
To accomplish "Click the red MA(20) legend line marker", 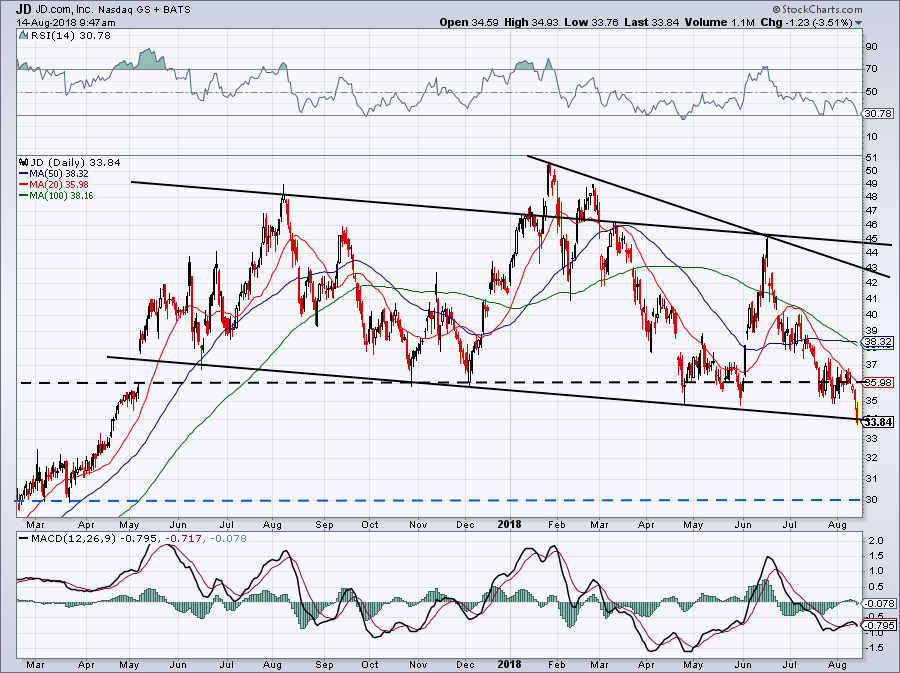I will tap(23, 184).
